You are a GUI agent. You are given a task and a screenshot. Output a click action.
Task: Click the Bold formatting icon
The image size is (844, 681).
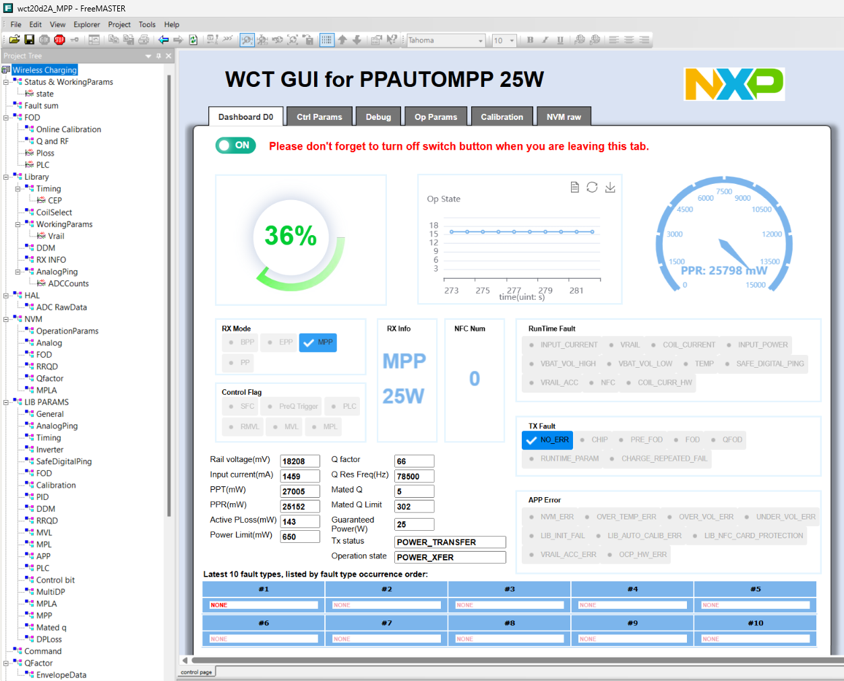click(x=530, y=40)
